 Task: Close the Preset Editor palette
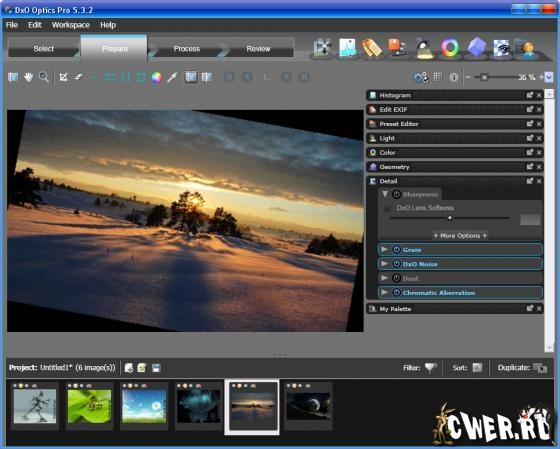pyautogui.click(x=539, y=124)
